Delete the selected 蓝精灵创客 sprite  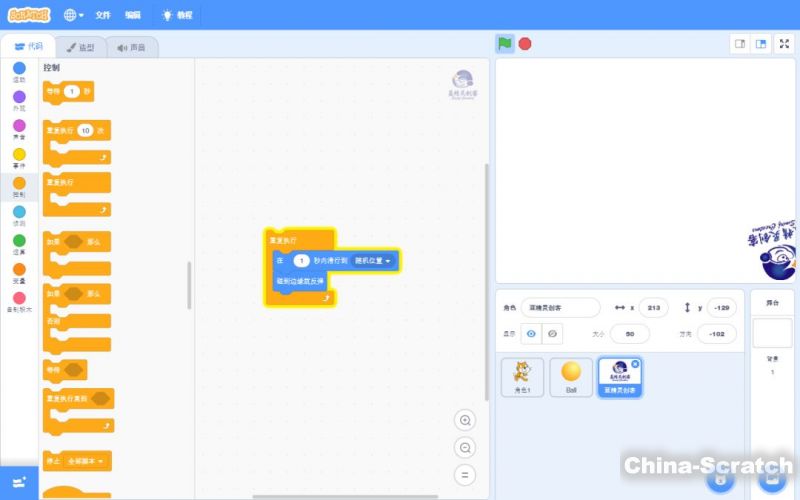(x=635, y=364)
